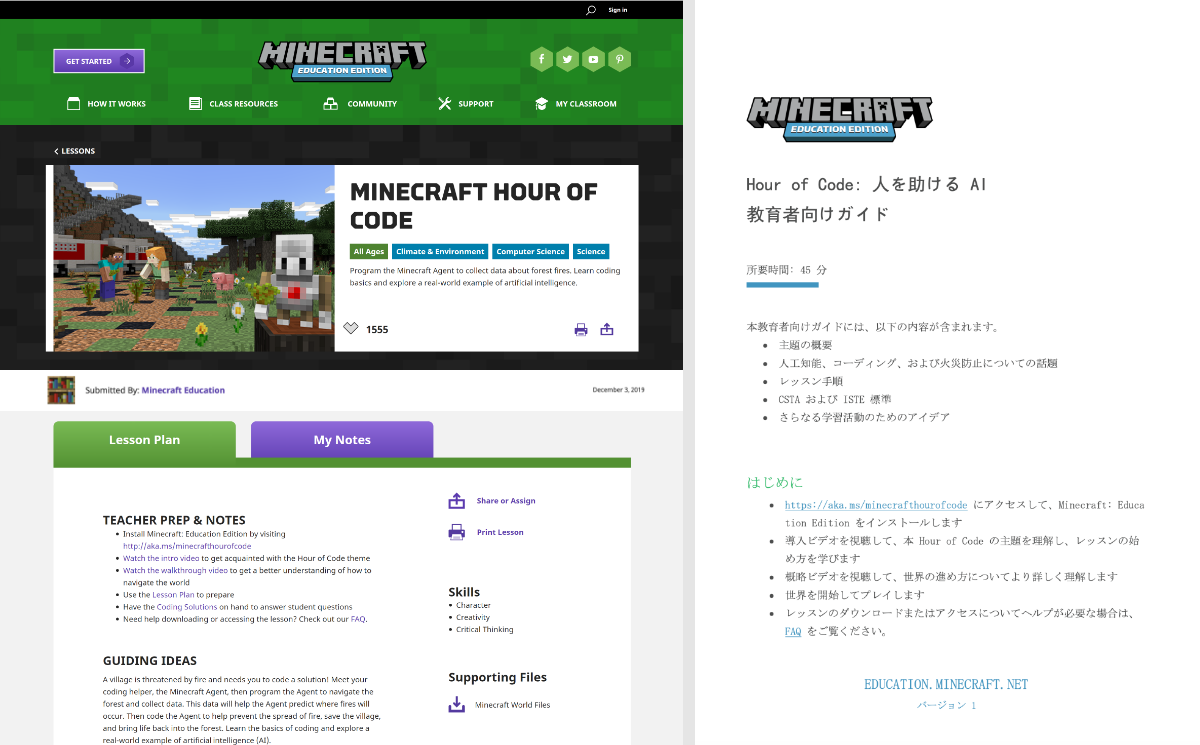Click the Twitter social icon
1200x745 pixels.
click(x=567, y=59)
